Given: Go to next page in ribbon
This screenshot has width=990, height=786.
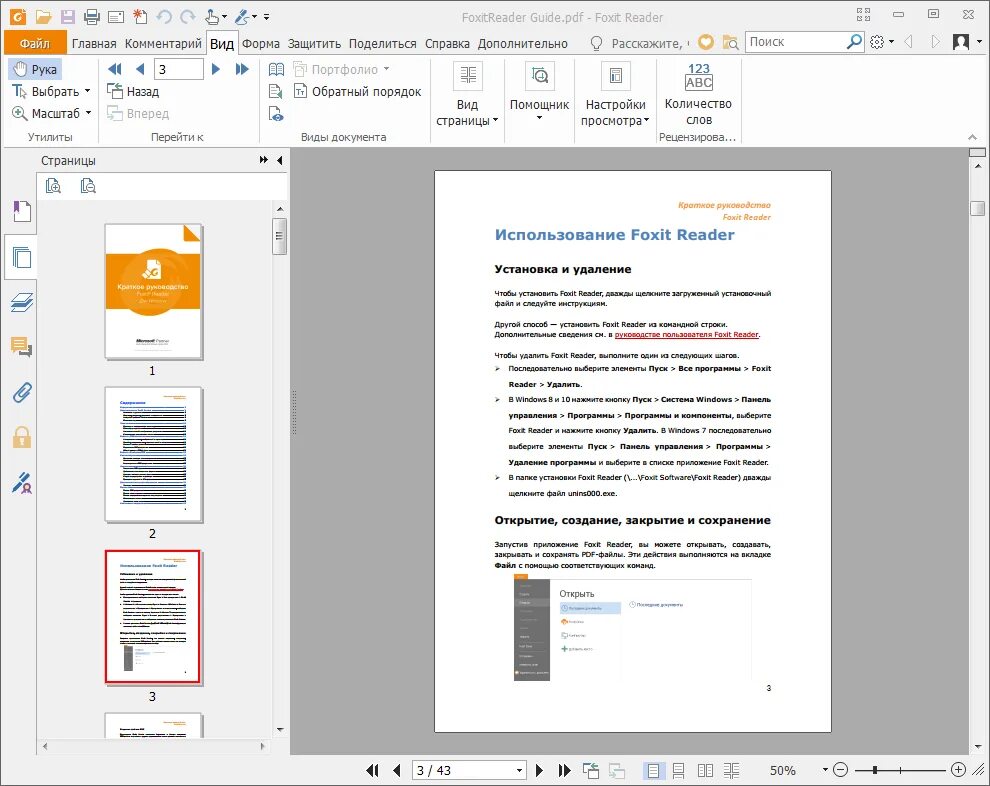Looking at the screenshot, I should point(216,69).
